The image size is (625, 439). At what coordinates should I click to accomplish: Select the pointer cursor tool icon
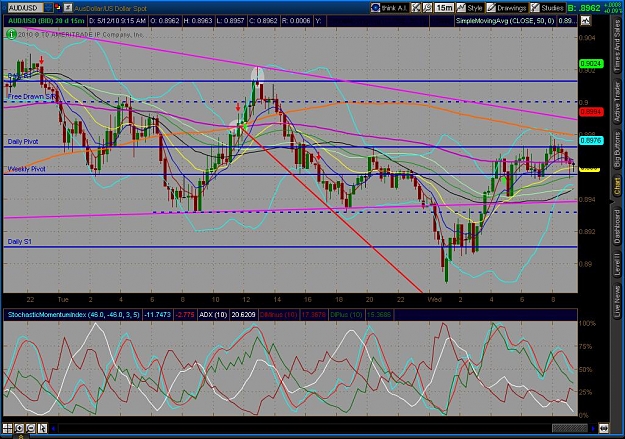coord(42,429)
